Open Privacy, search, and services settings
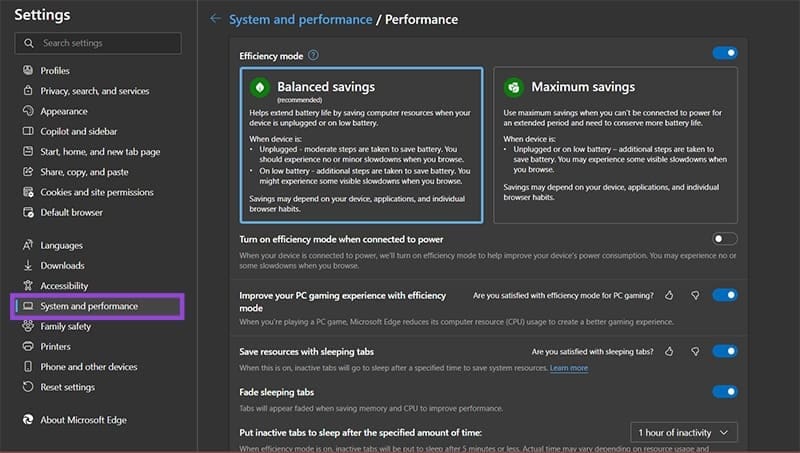The width and height of the screenshot is (800, 453). click(x=95, y=91)
